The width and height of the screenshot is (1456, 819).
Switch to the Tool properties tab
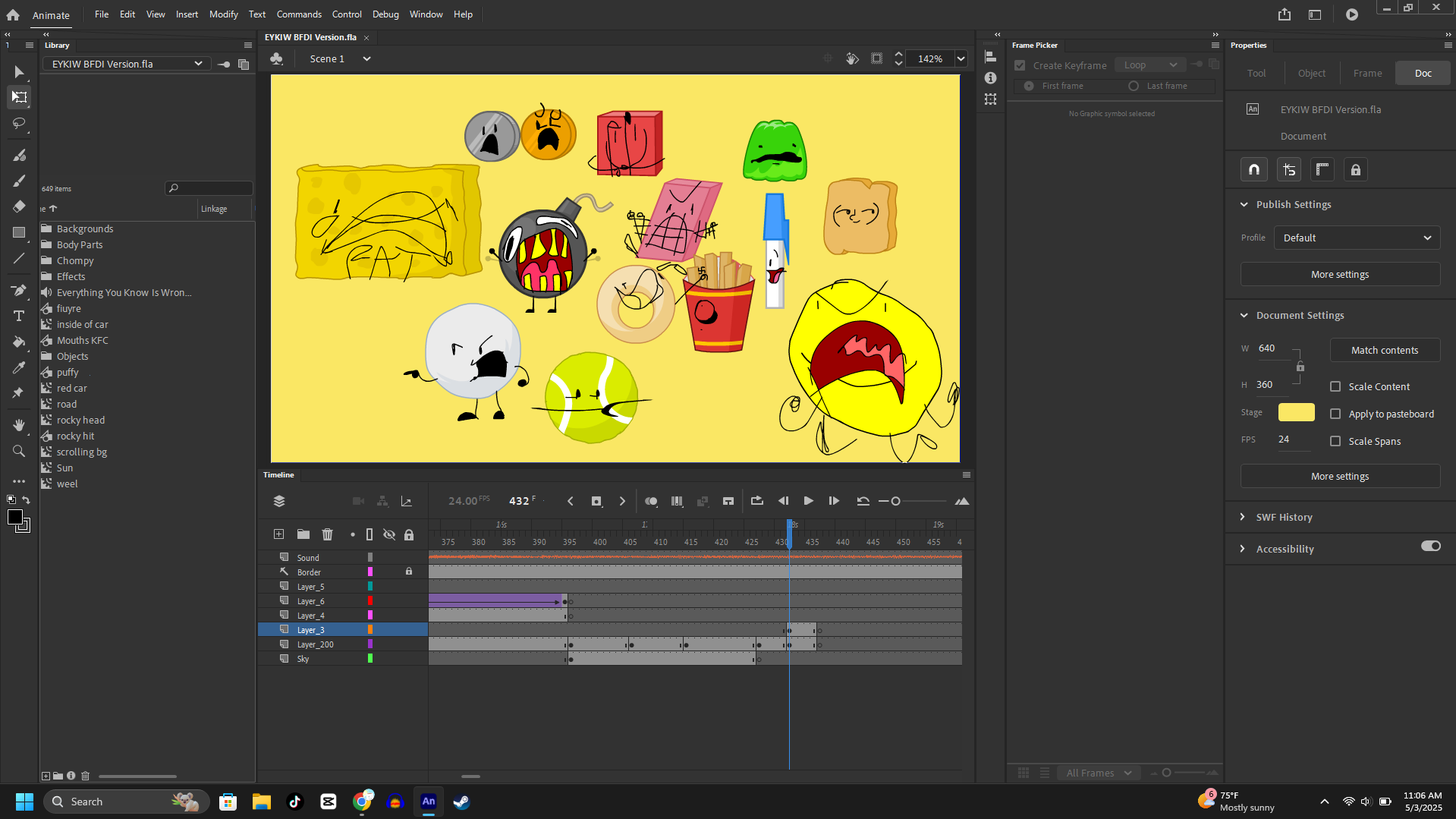[1256, 74]
